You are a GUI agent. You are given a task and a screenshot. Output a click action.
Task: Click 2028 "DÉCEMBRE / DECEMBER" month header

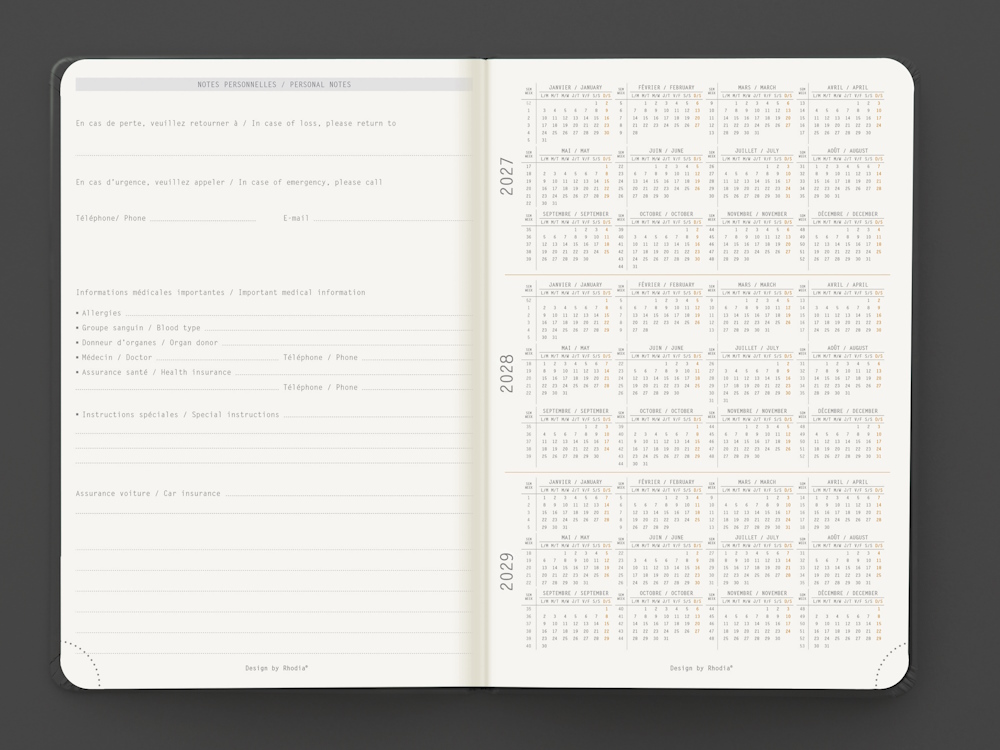tap(847, 411)
